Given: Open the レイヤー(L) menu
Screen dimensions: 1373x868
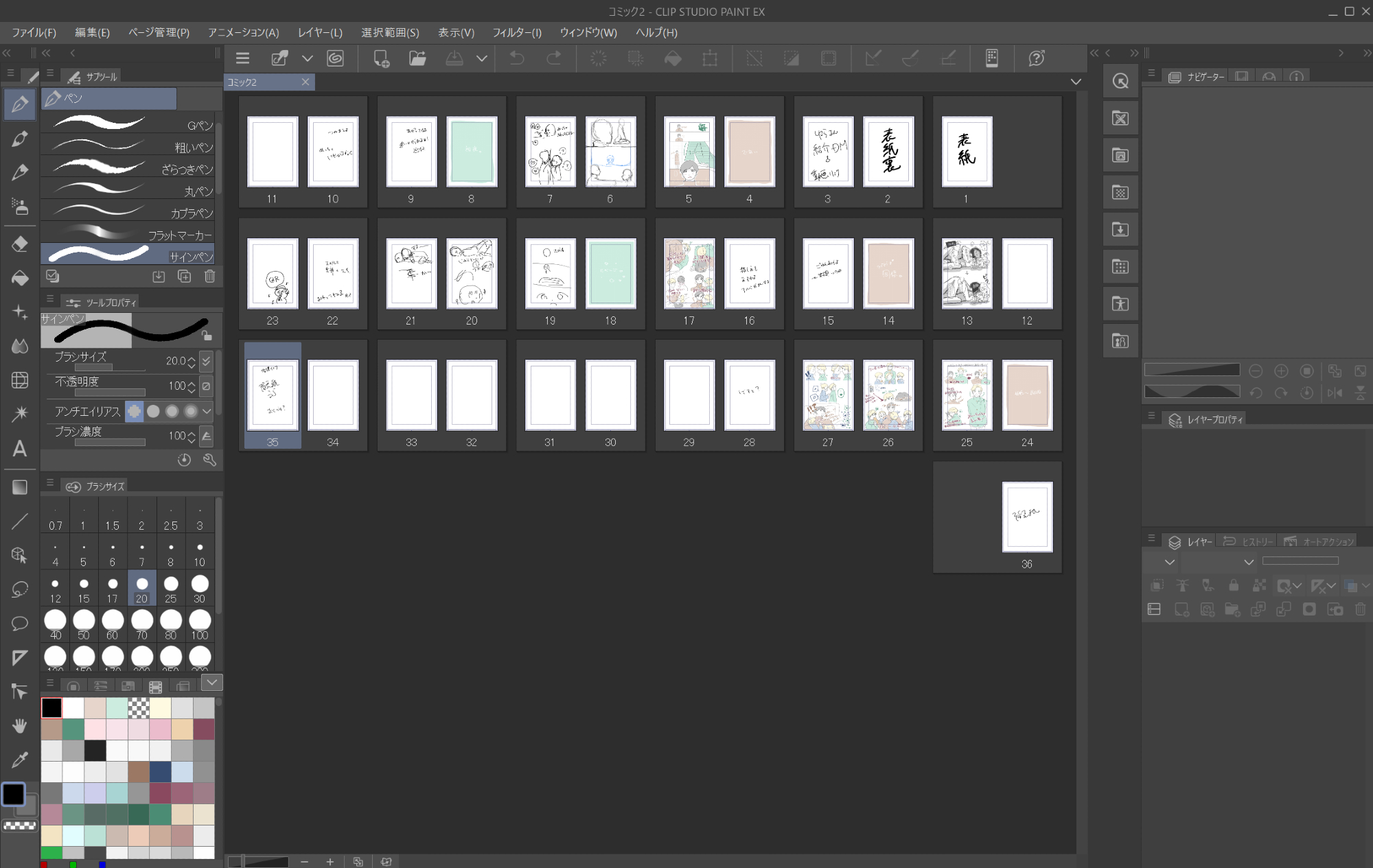Looking at the screenshot, I should point(320,32).
